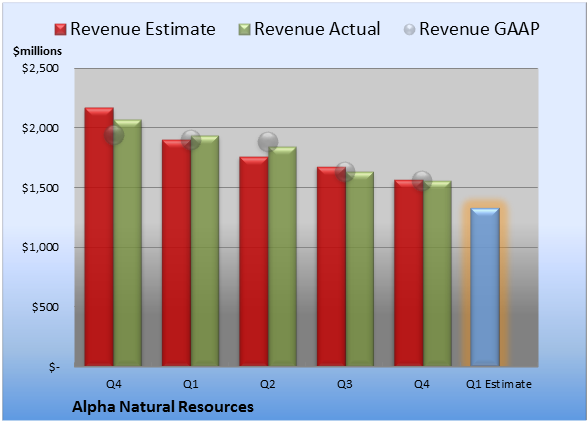Click the '$2,000' axis value
The height and width of the screenshot is (422, 588).
pyautogui.click(x=40, y=128)
